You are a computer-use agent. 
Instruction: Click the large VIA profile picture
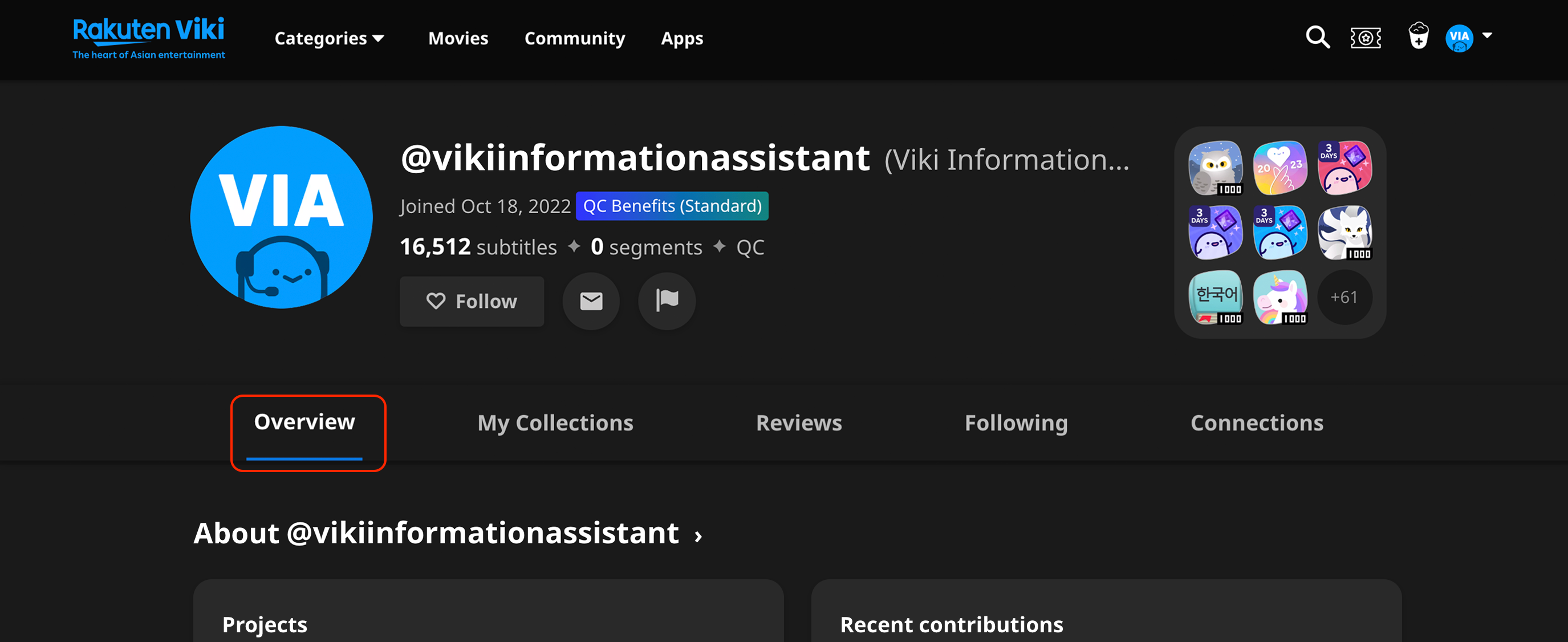tap(281, 217)
